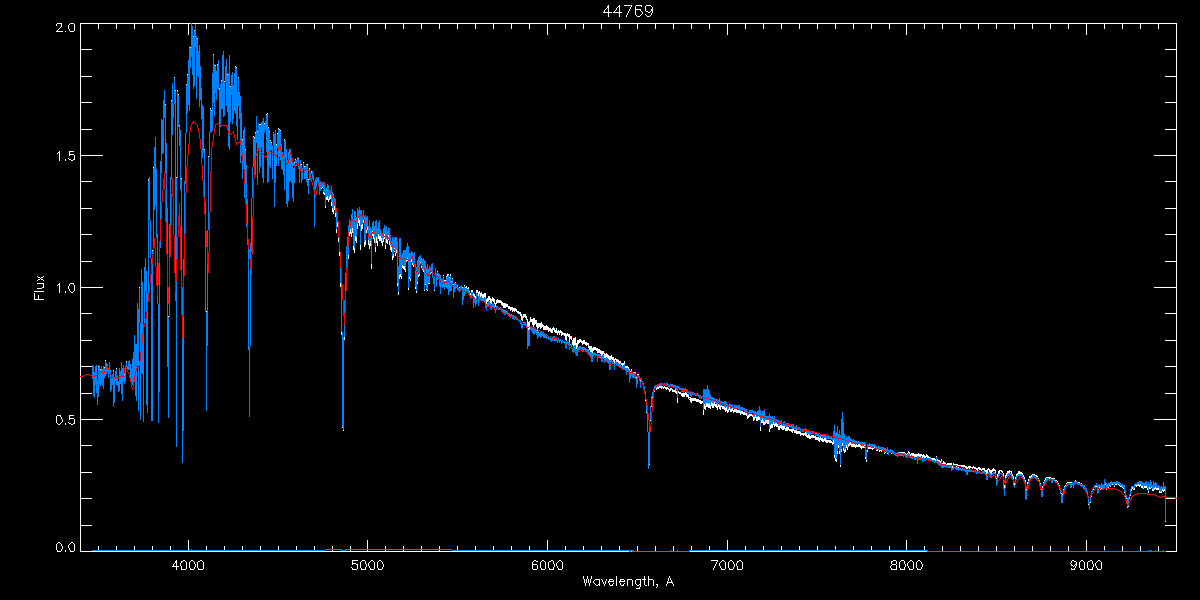Screen dimensions: 1200x600
Task: Click the 0.0 y-axis tick label
Action: (x=62, y=548)
